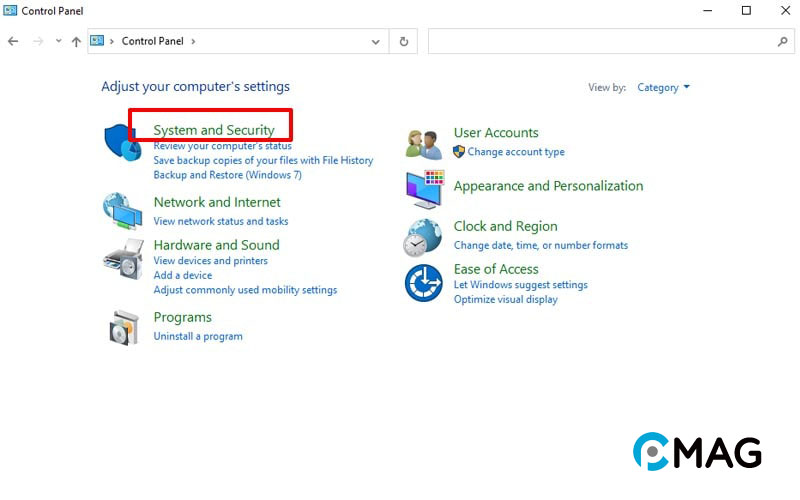
Task: Click the Clock and Region icon
Action: pos(424,237)
